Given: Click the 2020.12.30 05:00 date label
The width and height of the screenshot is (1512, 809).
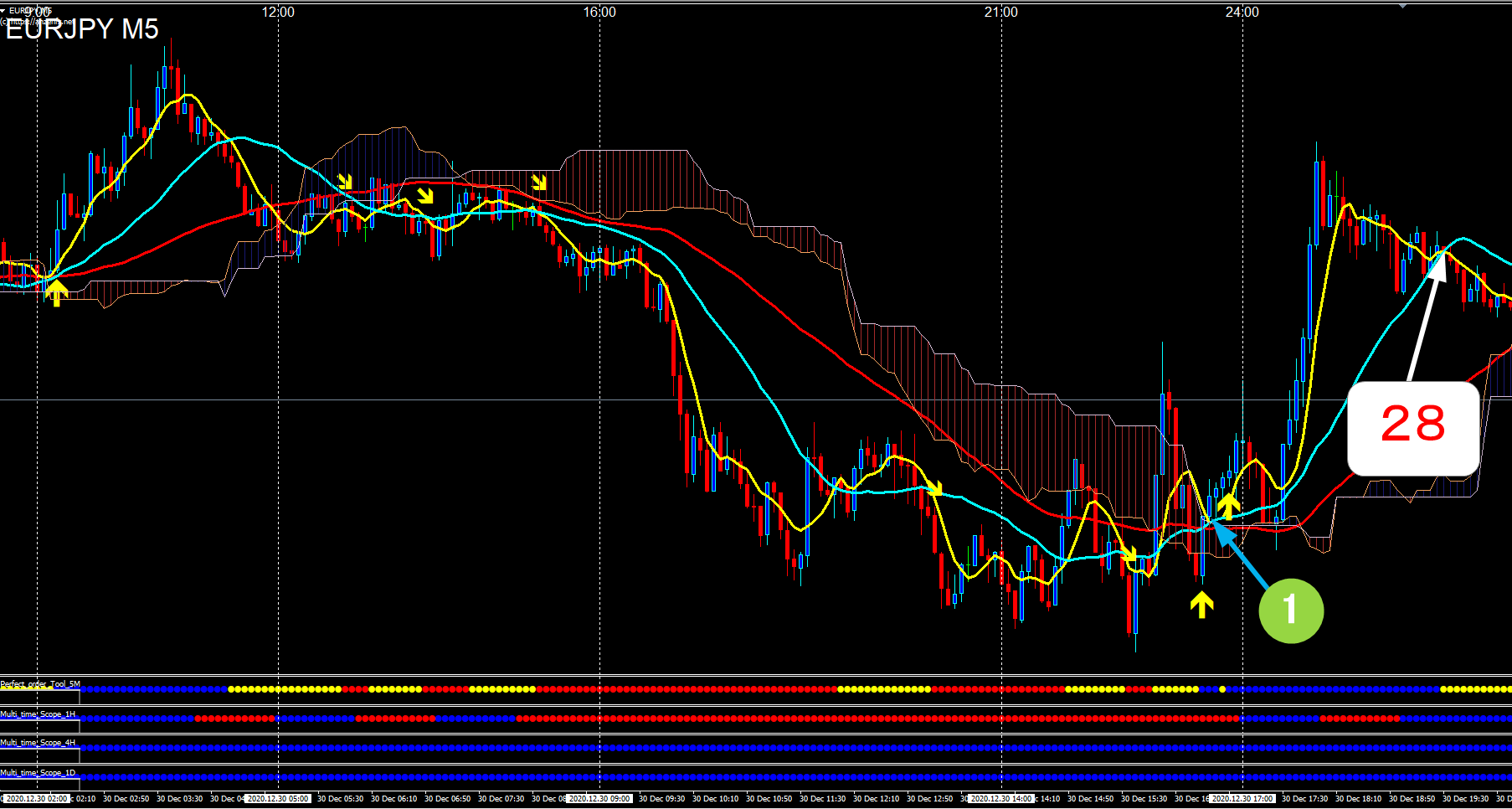Looking at the screenshot, I should 278,799.
